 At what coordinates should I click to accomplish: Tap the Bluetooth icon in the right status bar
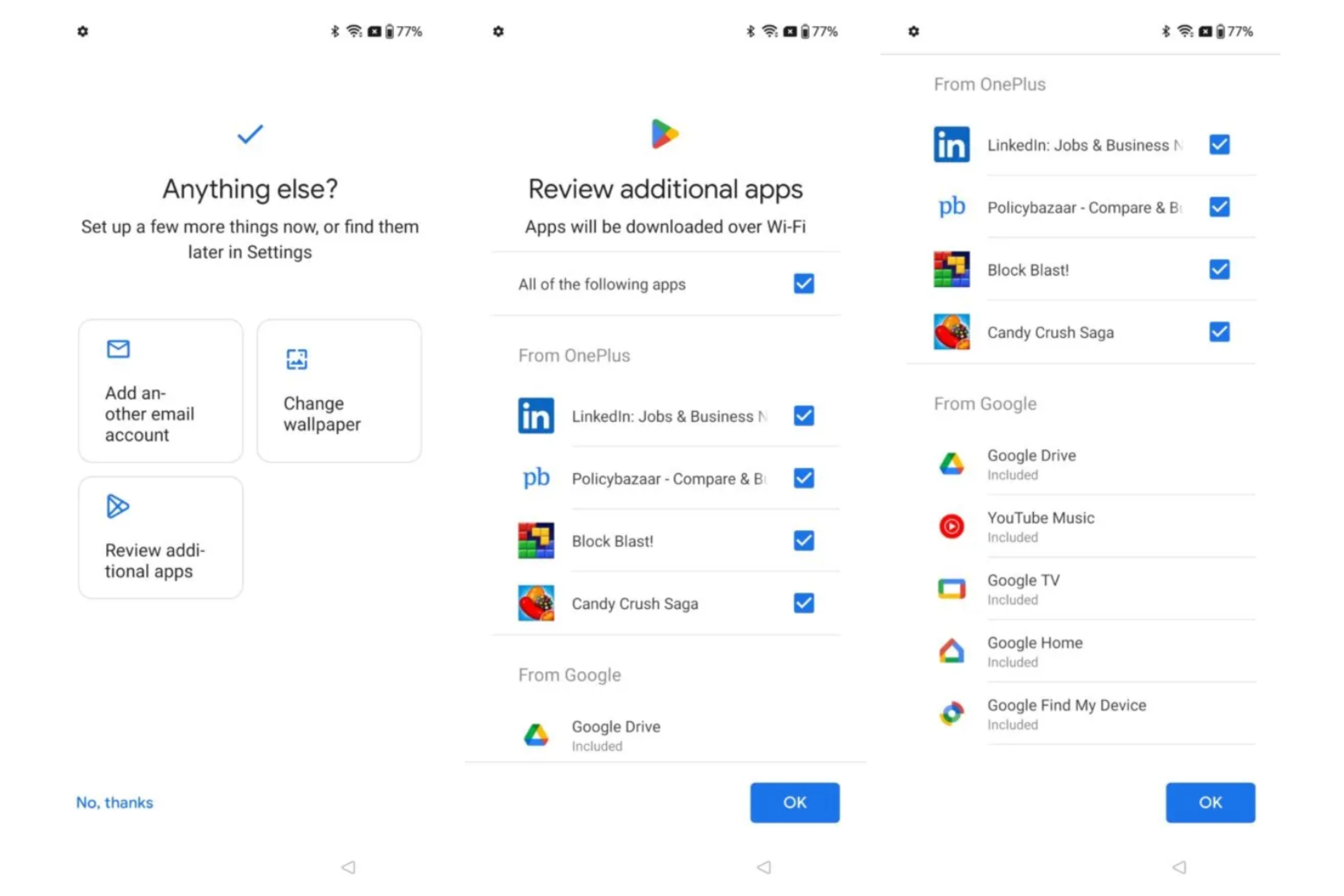[1166, 31]
